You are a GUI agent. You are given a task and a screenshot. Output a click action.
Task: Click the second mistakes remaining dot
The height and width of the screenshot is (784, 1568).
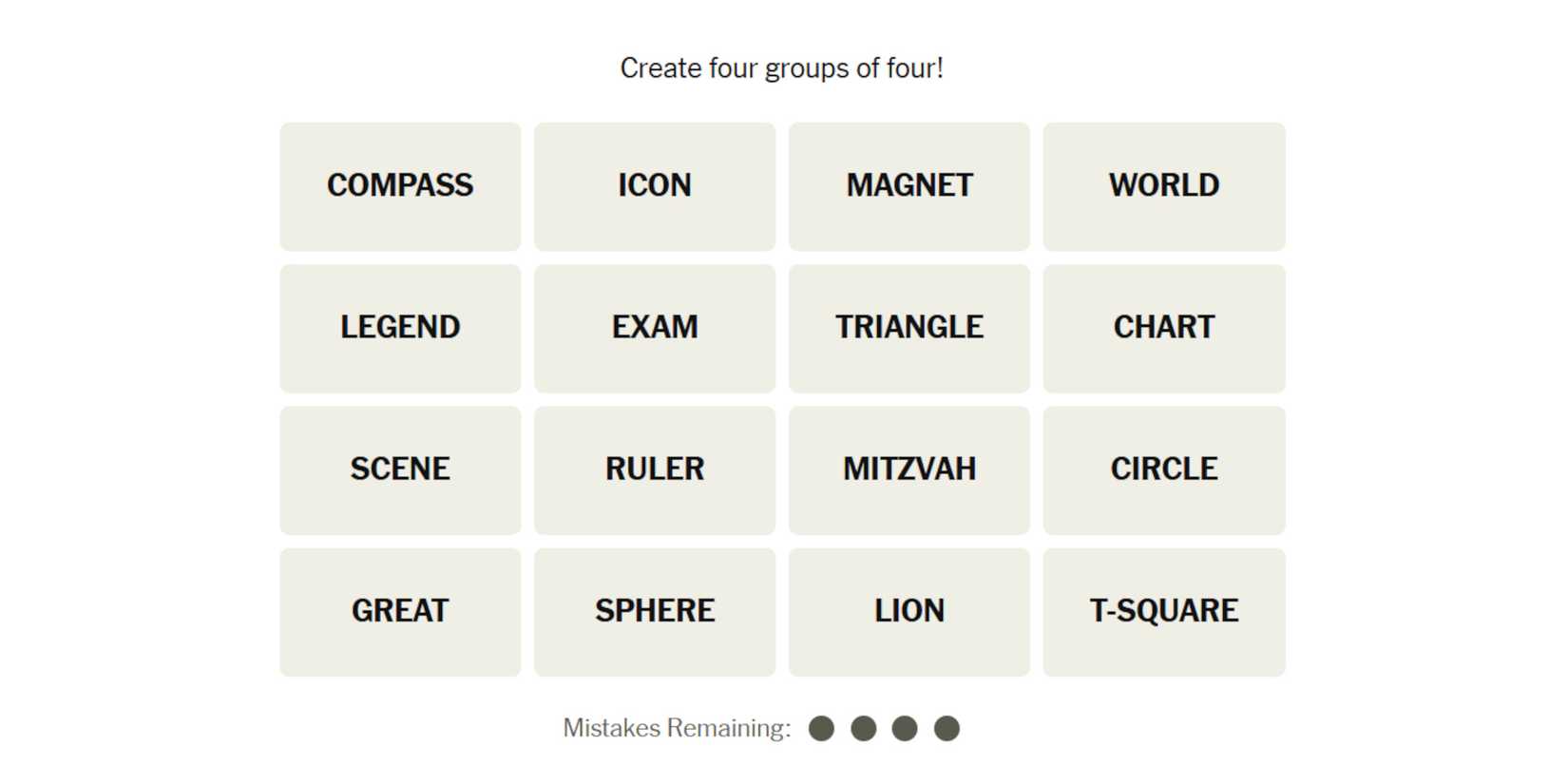pyautogui.click(x=863, y=729)
